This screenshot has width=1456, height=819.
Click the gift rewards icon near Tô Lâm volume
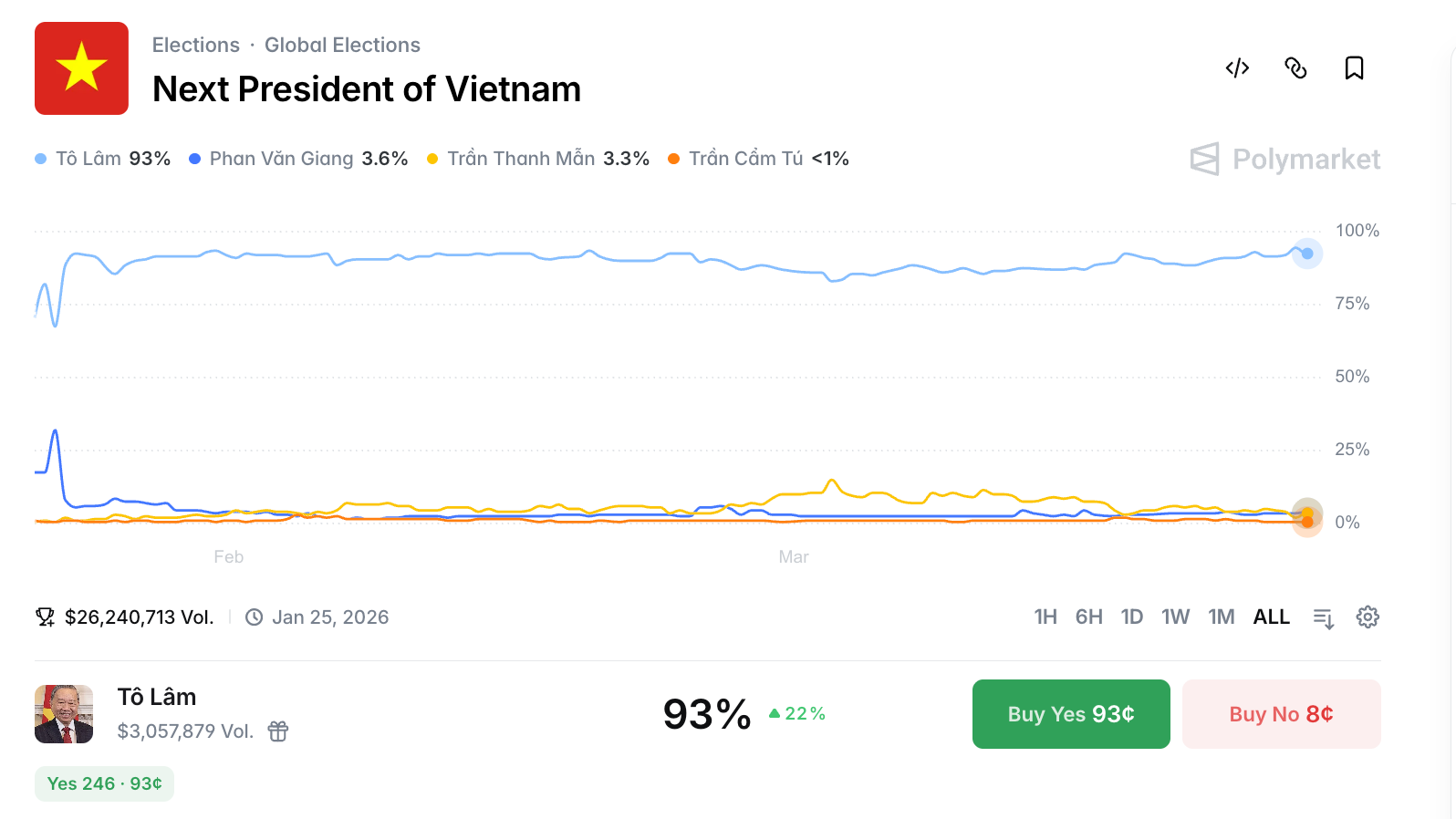point(278,731)
